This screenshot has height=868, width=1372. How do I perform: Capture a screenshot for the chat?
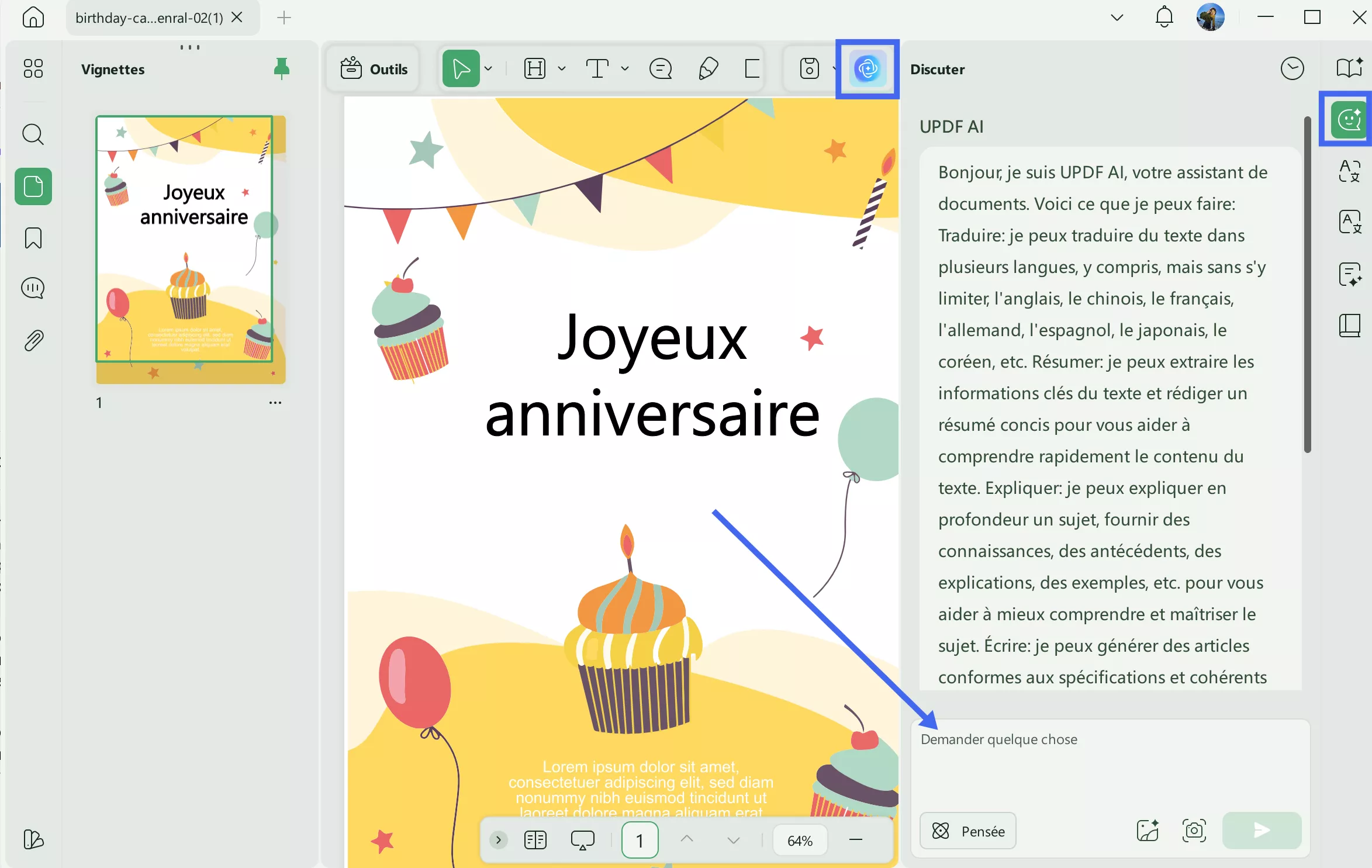(x=1194, y=830)
